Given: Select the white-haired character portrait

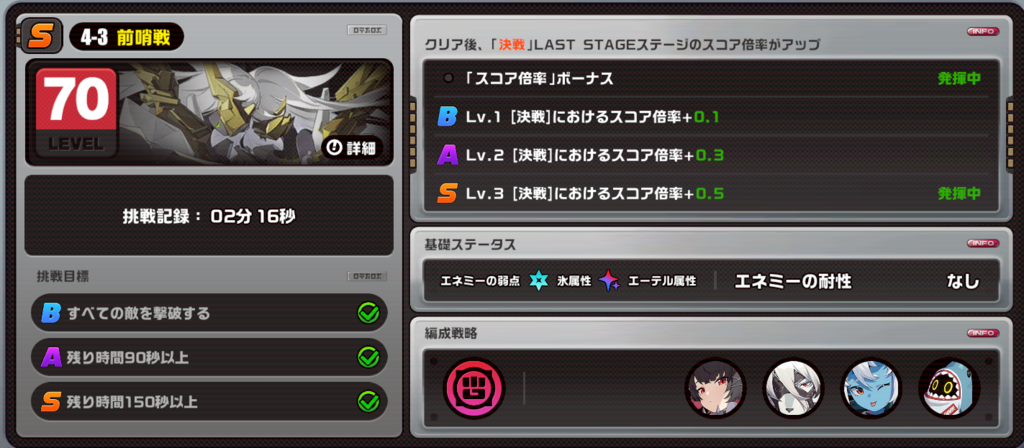Looking at the screenshot, I should click(793, 388).
